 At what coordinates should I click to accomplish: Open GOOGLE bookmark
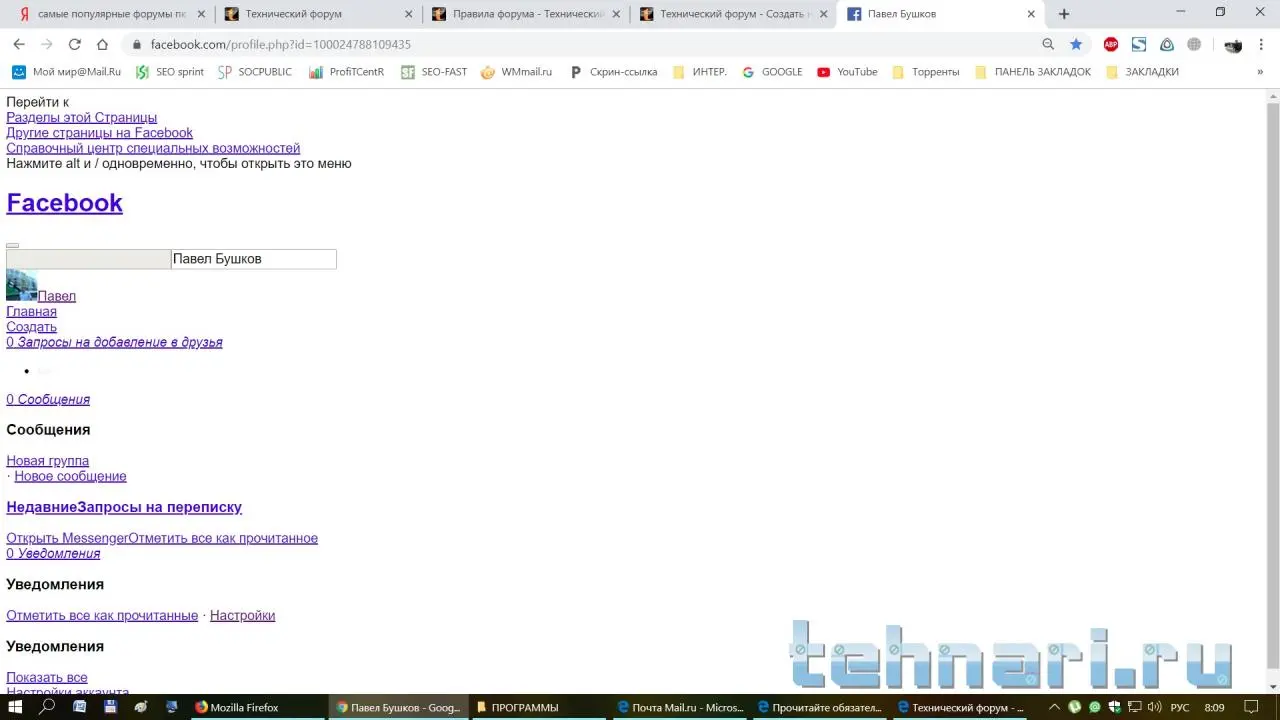[x=772, y=72]
